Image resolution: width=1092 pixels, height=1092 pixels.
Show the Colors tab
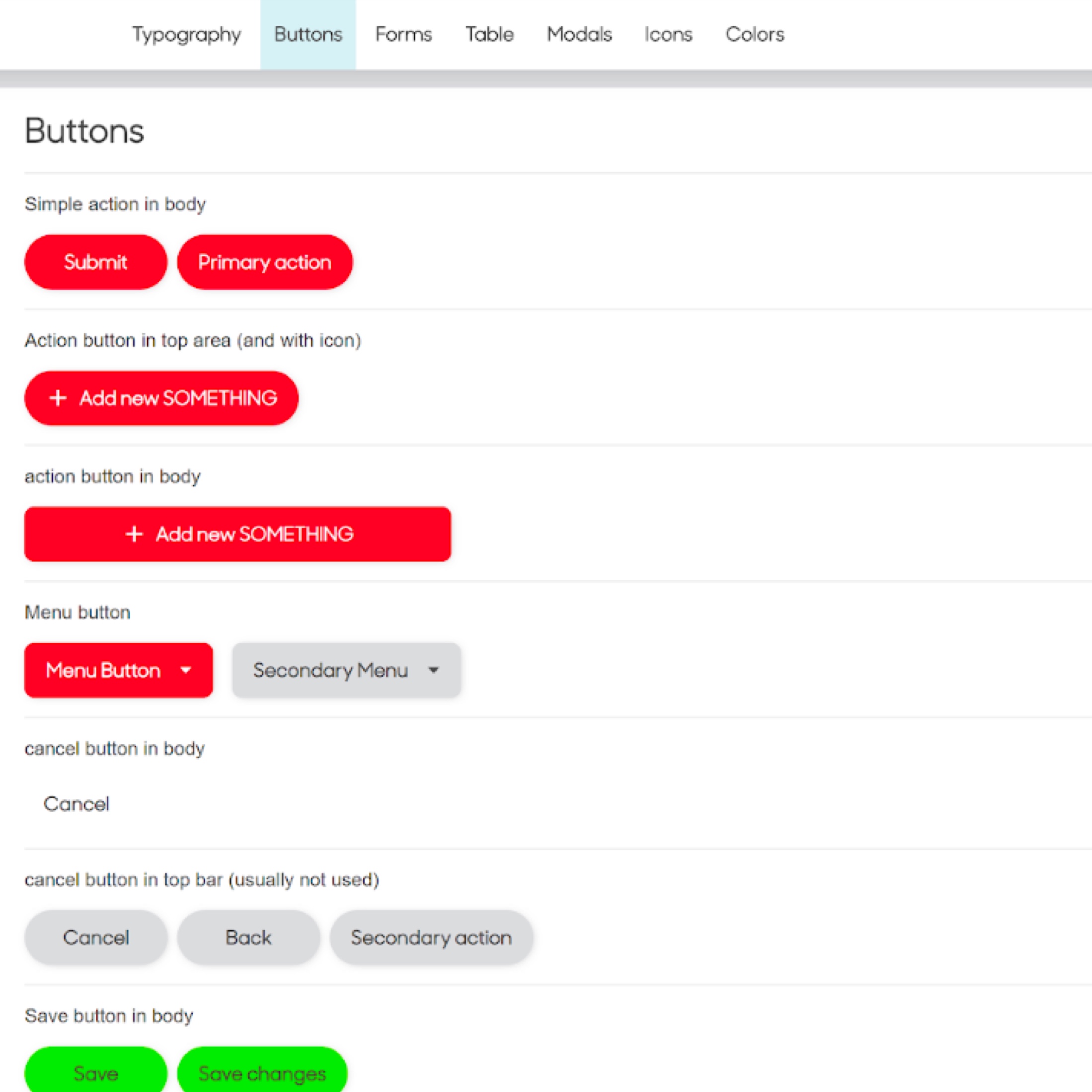coord(755,34)
